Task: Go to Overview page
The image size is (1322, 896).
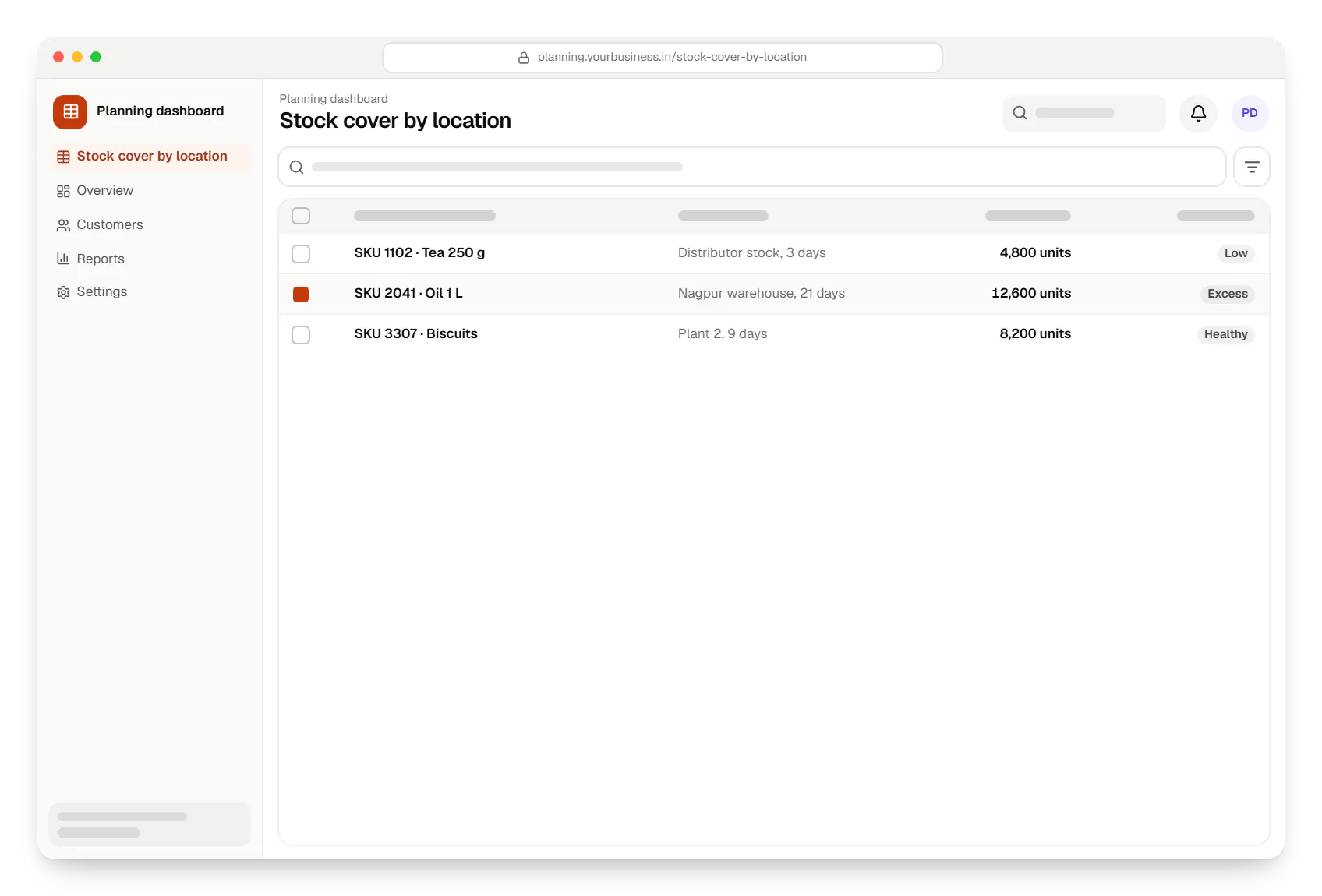Action: coord(150,190)
